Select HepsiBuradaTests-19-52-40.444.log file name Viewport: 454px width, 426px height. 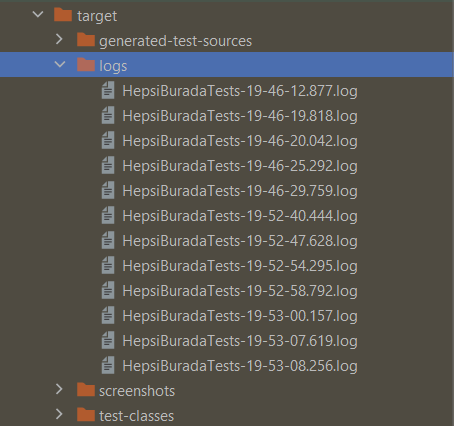pos(240,216)
